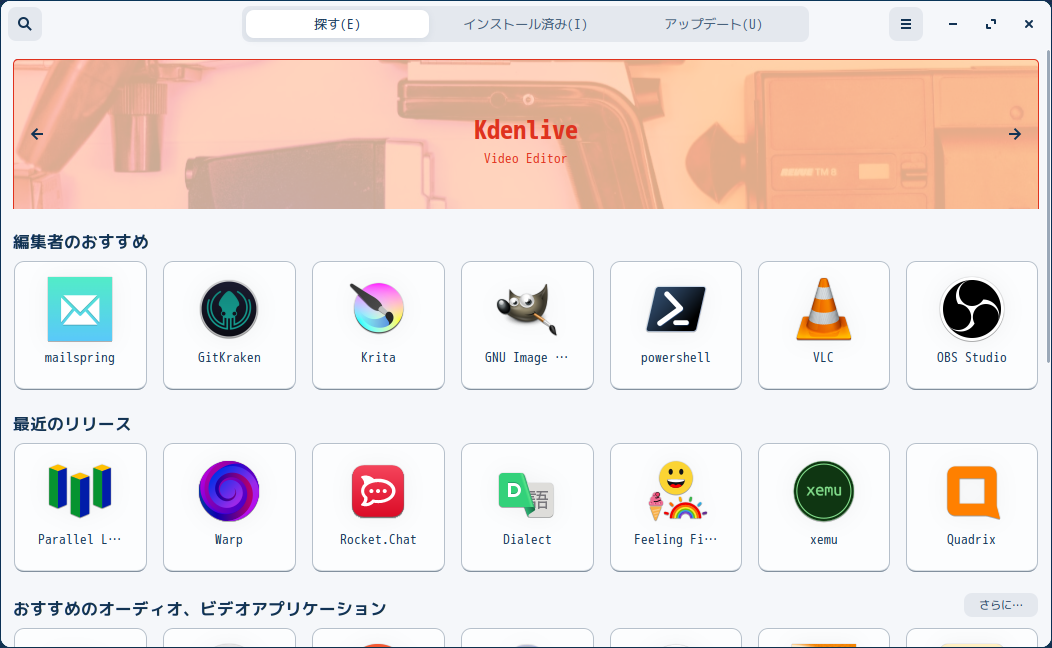Advance to next featured banner
This screenshot has height=648, width=1052.
tap(1014, 134)
